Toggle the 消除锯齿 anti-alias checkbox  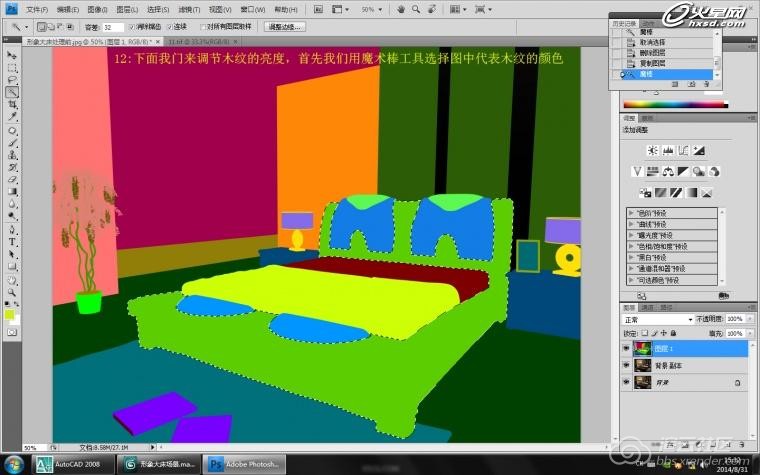[x=131, y=27]
